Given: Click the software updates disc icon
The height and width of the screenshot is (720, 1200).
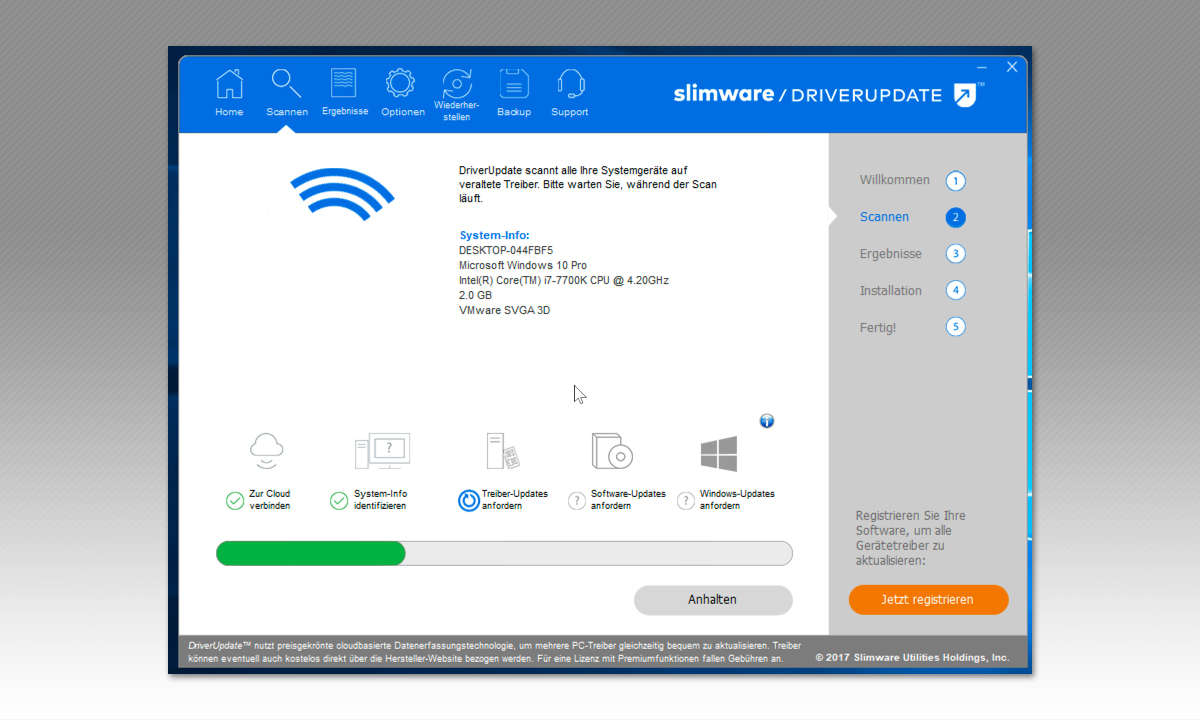Looking at the screenshot, I should tap(613, 451).
